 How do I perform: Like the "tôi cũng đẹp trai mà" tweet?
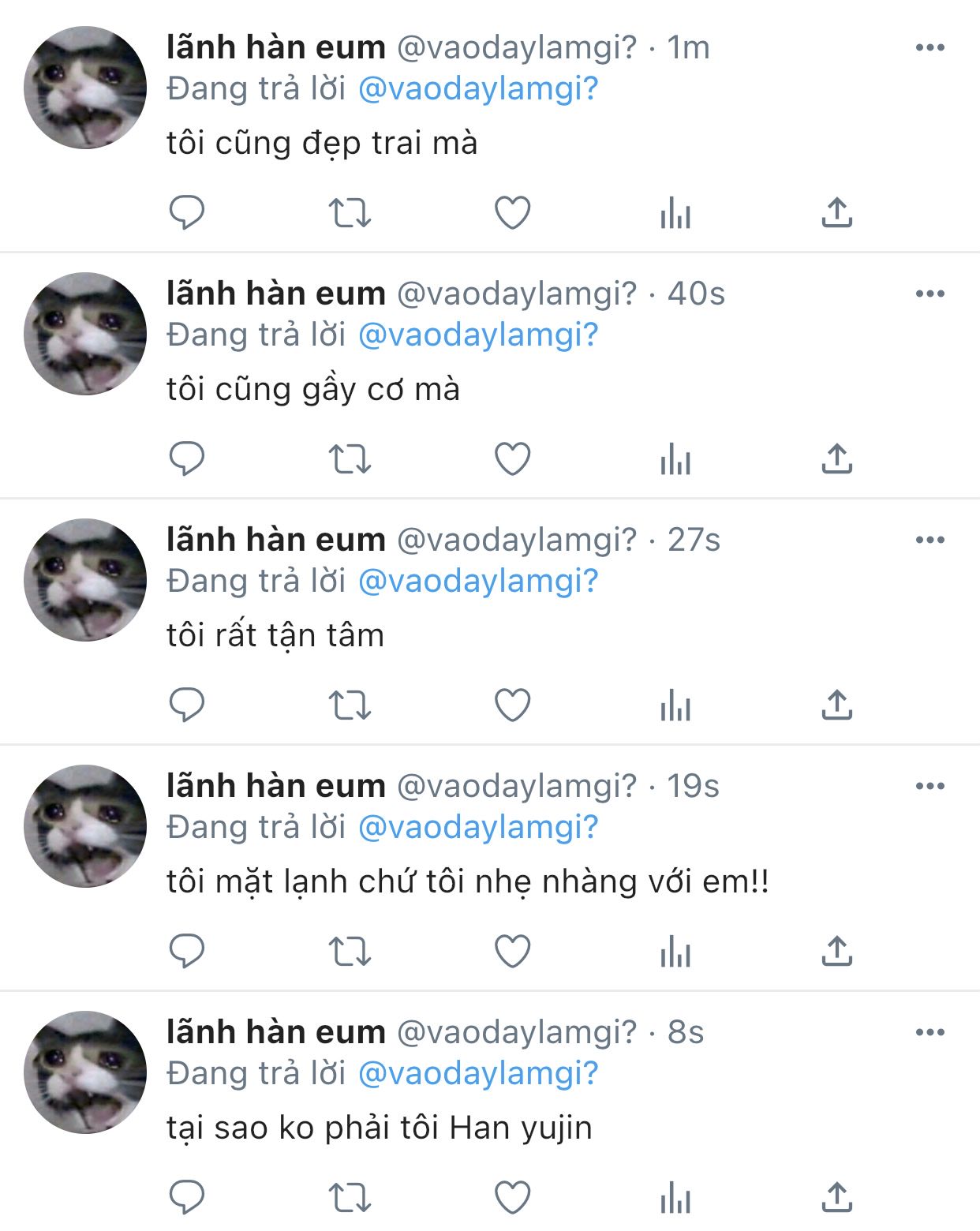[x=512, y=212]
